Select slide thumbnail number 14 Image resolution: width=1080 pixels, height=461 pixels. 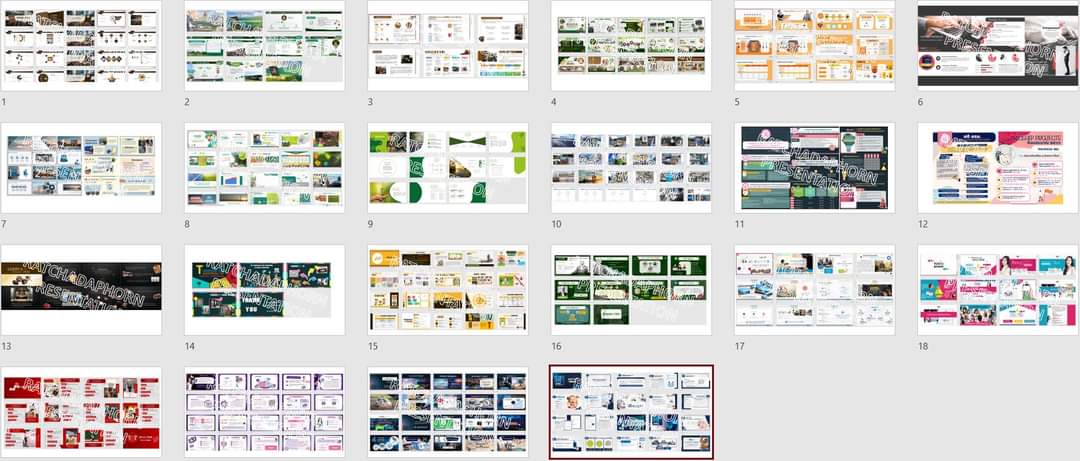tap(264, 290)
